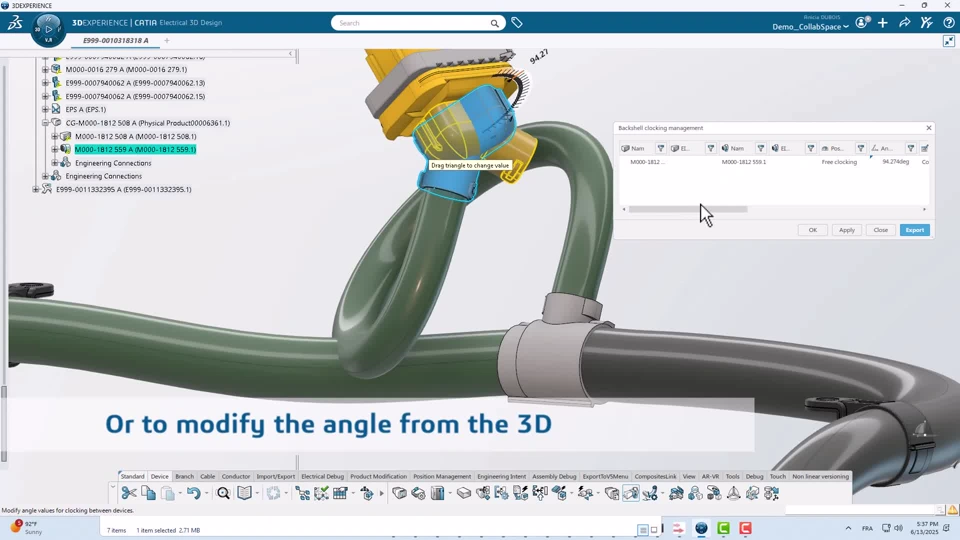Click the collaboration tools icon in top bar
This screenshot has height=540, width=960.
tap(926, 23)
